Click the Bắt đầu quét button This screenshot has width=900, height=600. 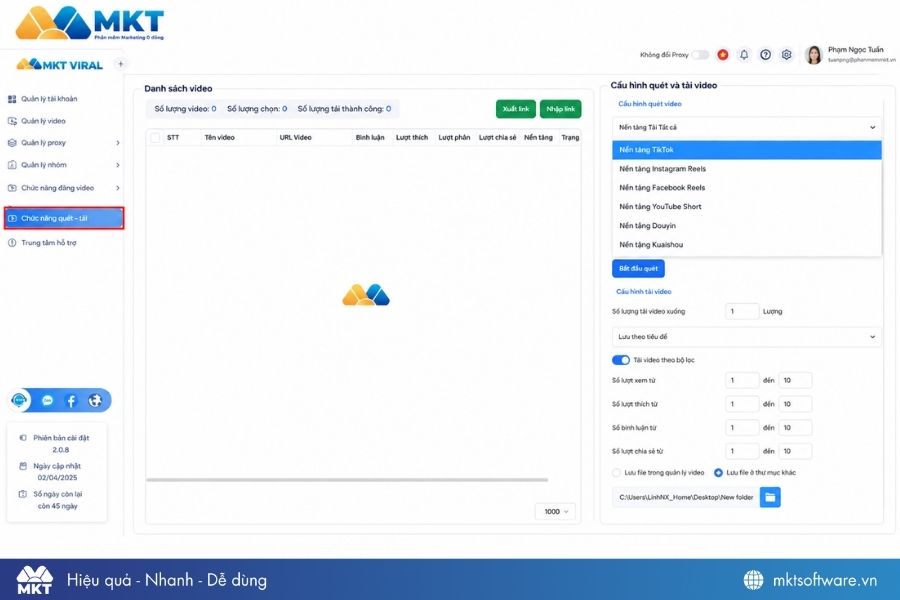(638, 268)
